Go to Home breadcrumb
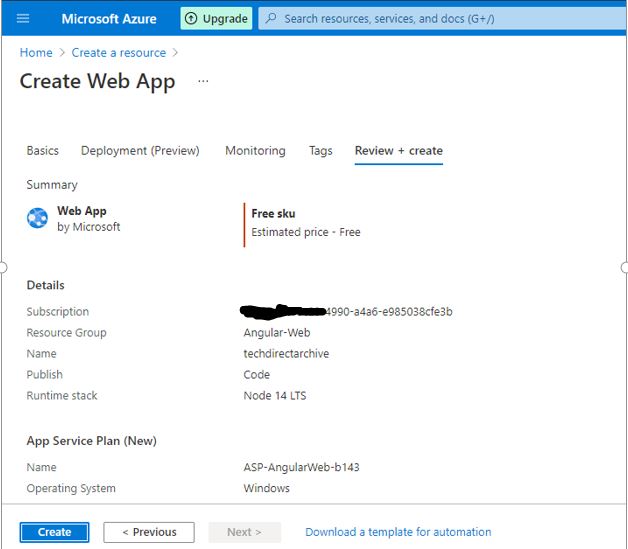 (x=36, y=52)
